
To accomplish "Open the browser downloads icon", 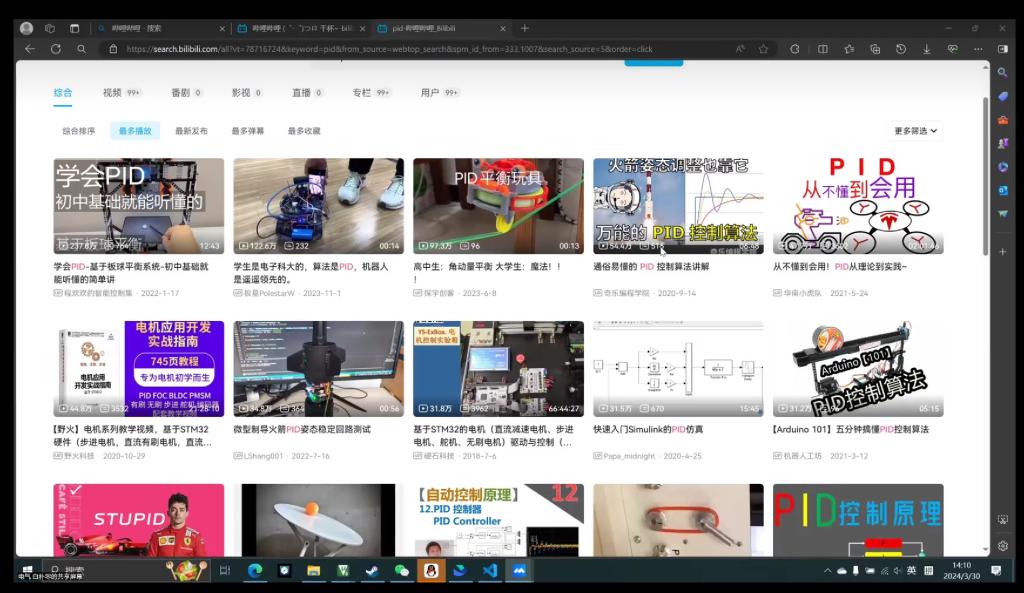I will (927, 48).
